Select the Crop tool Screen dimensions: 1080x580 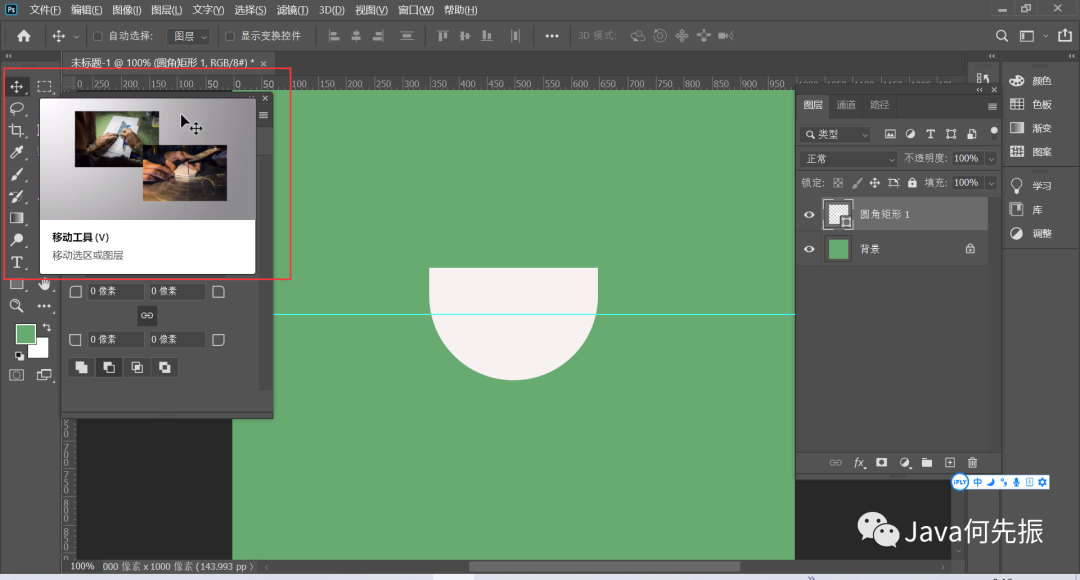point(17,131)
